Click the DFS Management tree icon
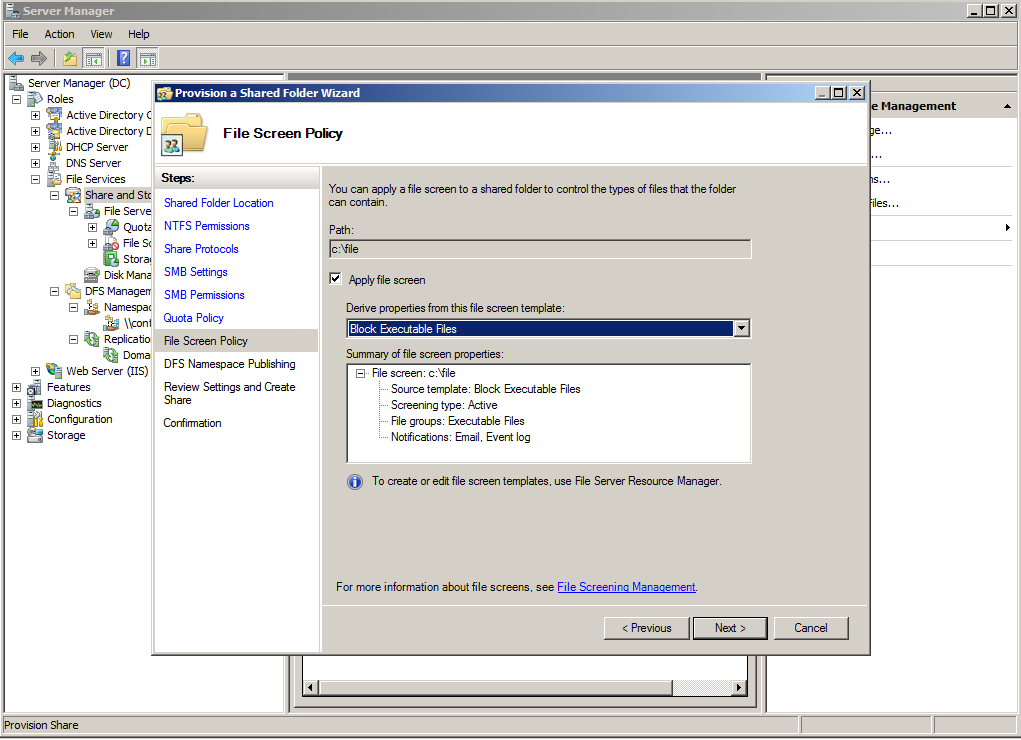The image size is (1021, 740). tap(74, 291)
